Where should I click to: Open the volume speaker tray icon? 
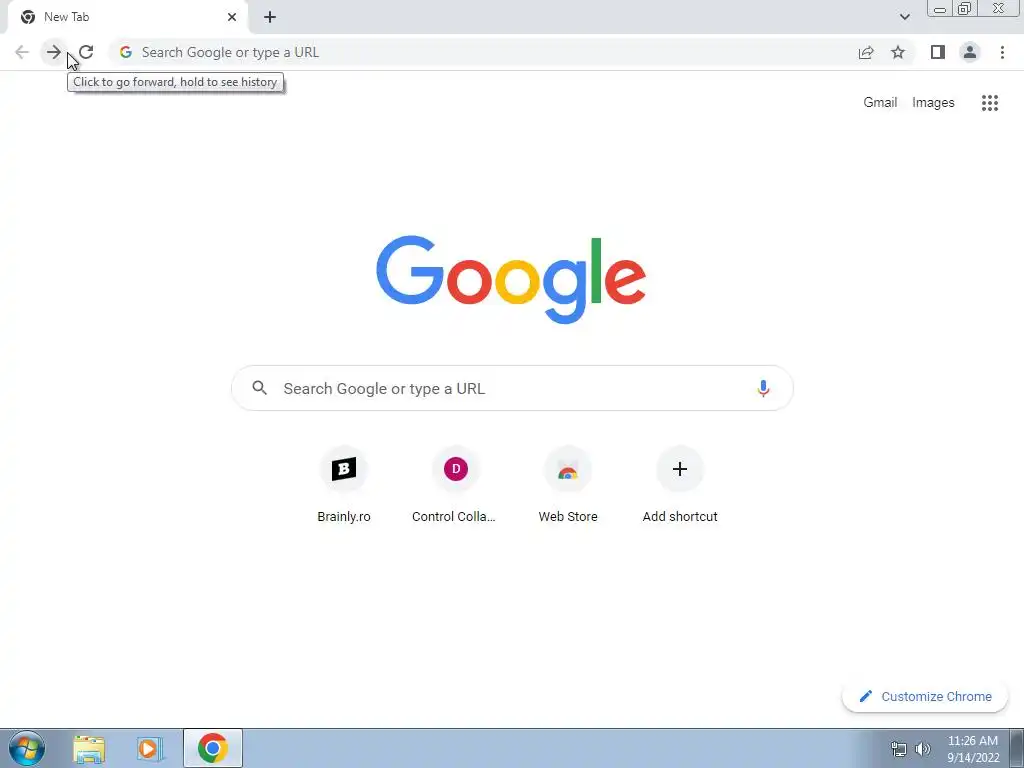[923, 749]
